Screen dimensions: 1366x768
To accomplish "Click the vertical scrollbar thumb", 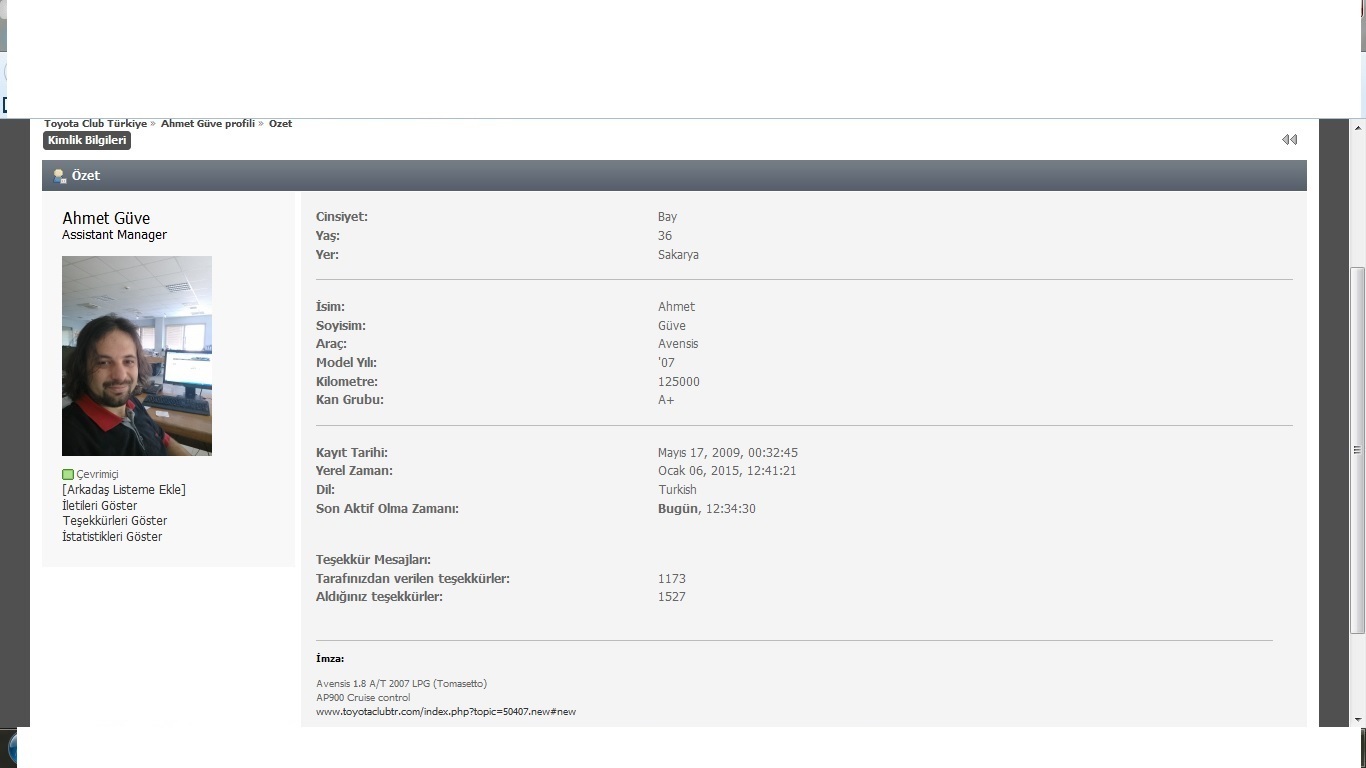I will coord(1357,450).
